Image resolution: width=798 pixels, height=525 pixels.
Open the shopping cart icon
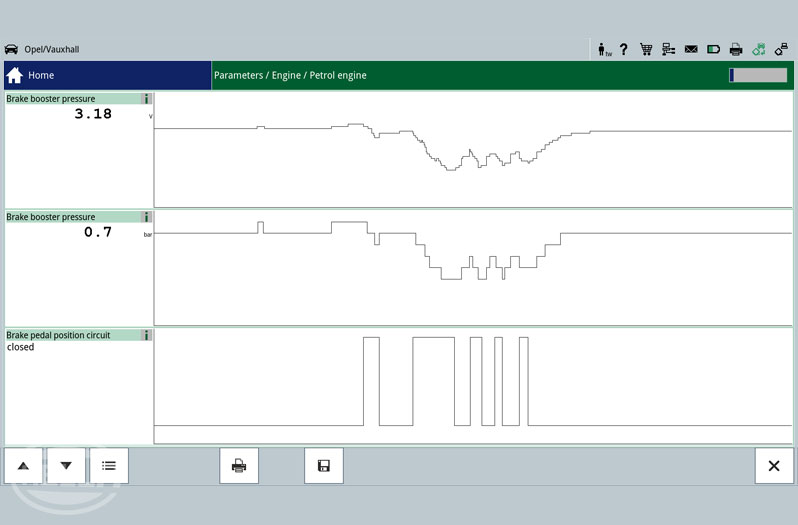(x=646, y=49)
